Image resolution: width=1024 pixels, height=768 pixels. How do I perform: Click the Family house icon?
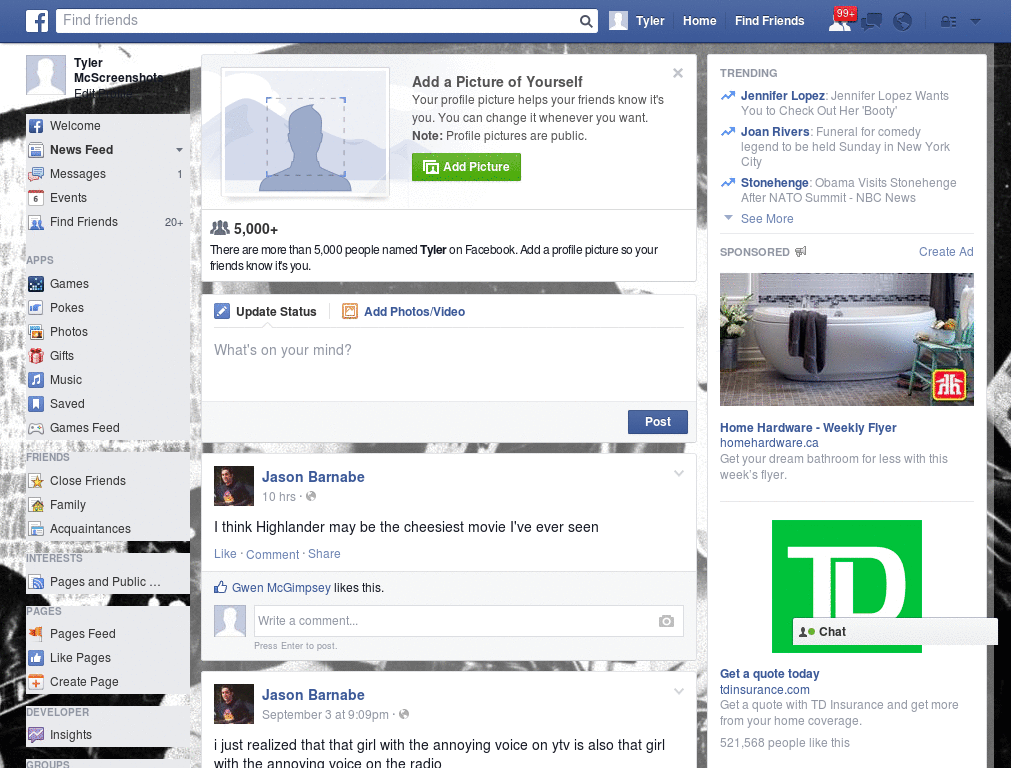[x=36, y=505]
